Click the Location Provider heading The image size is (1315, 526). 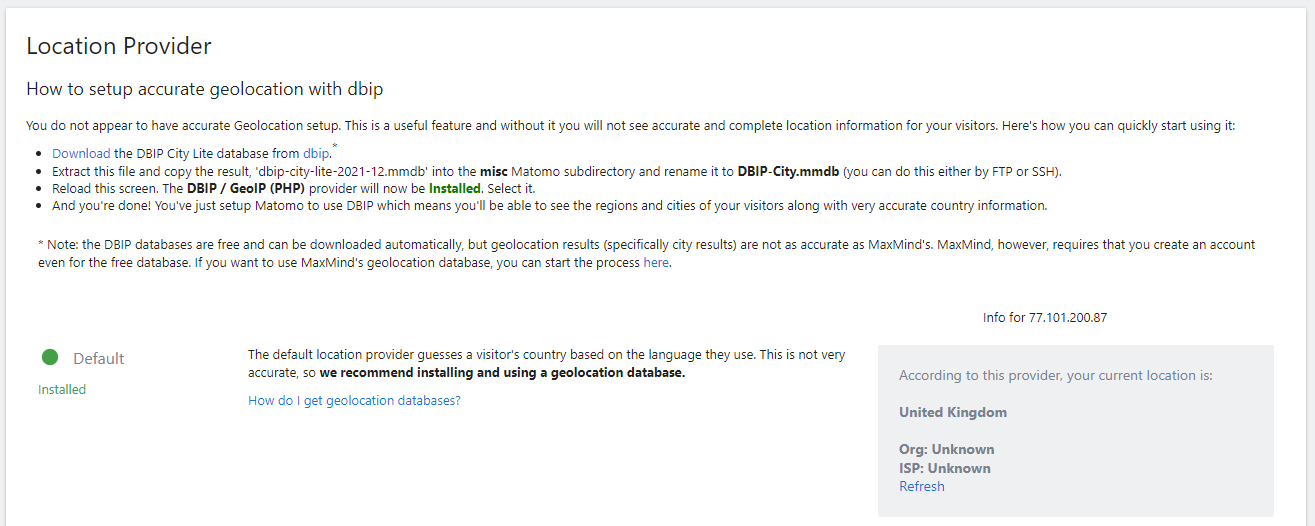(119, 46)
